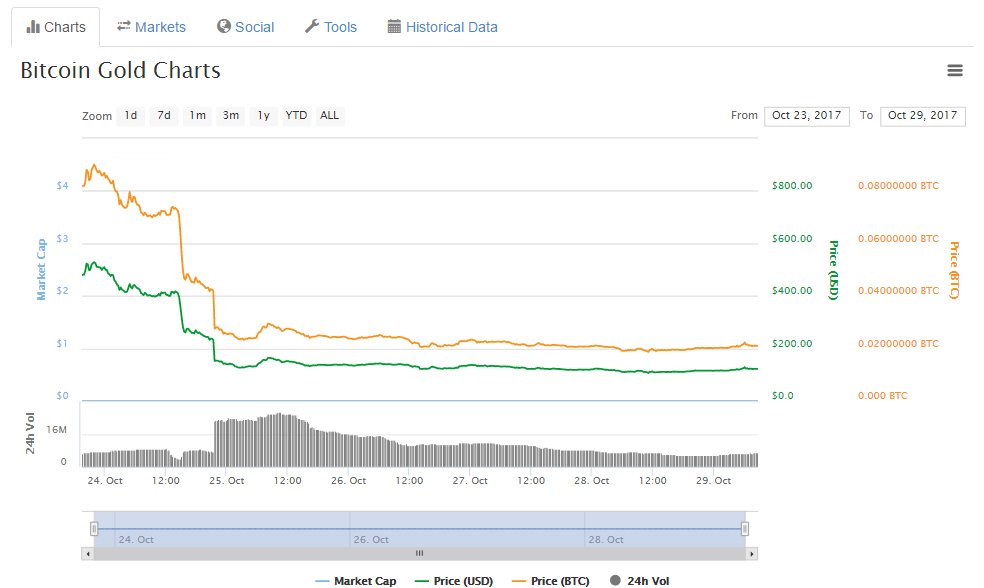This screenshot has height=588, width=984.
Task: Open the Historical Data tab
Action: (x=442, y=27)
